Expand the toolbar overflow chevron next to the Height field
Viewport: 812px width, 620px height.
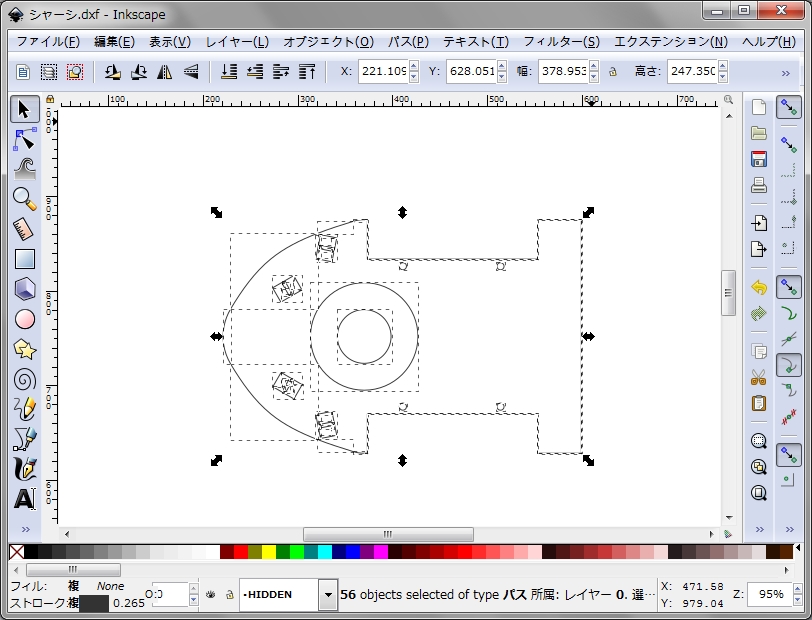(786, 74)
